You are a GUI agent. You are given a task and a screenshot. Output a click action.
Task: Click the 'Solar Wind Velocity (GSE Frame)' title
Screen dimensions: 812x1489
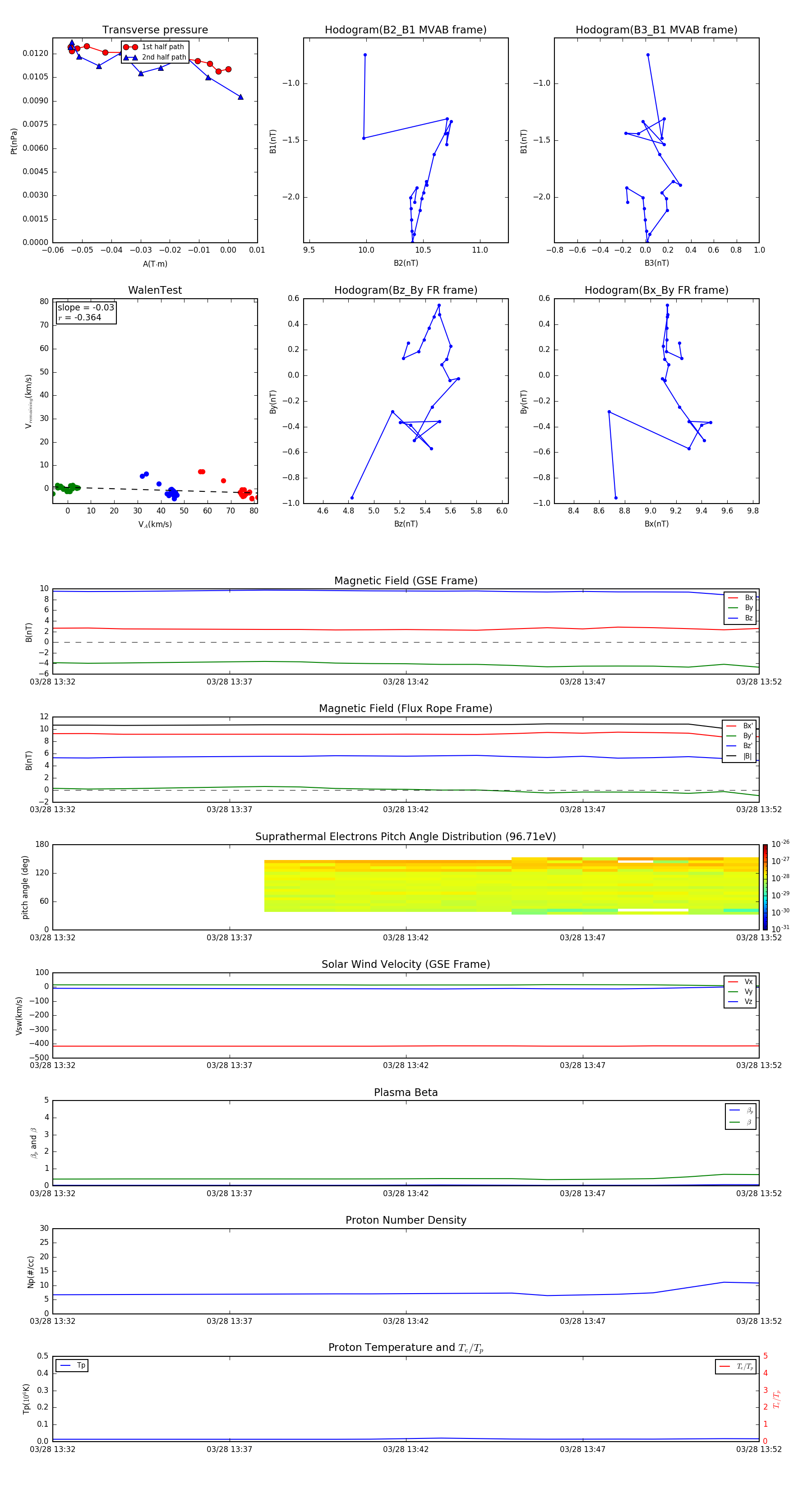(x=406, y=965)
